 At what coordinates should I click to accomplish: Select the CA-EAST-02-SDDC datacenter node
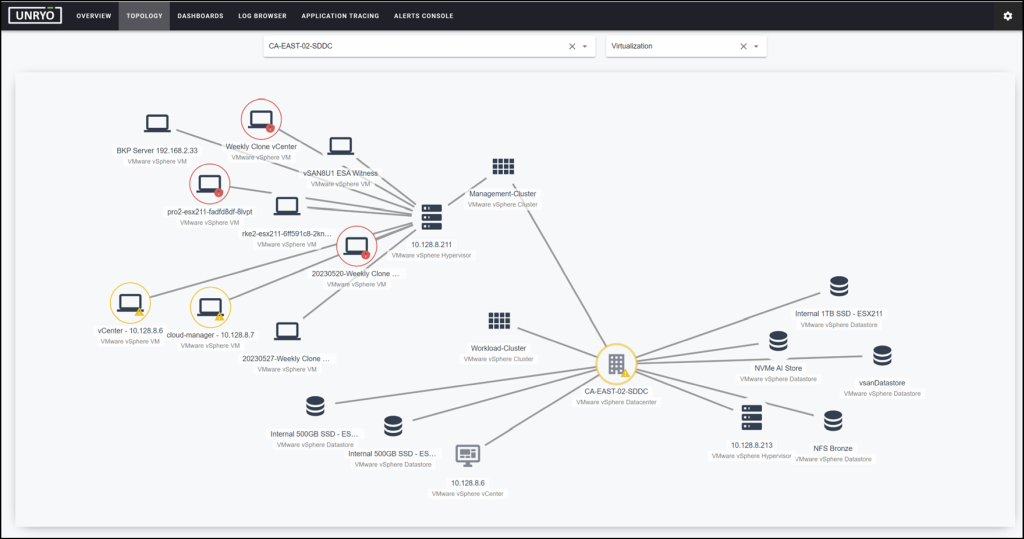point(616,363)
